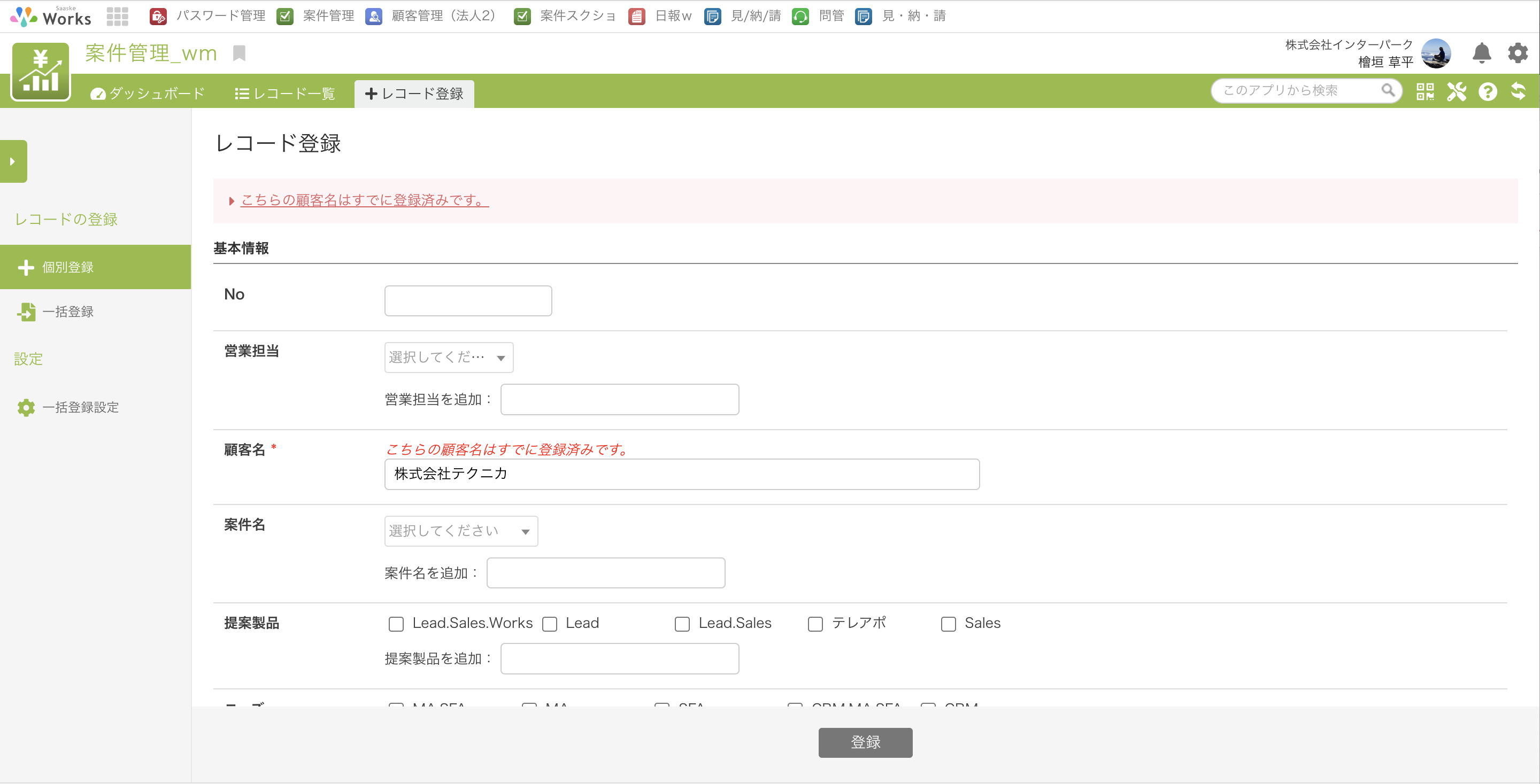
Task: Check the Lead checkbox
Action: [x=549, y=624]
